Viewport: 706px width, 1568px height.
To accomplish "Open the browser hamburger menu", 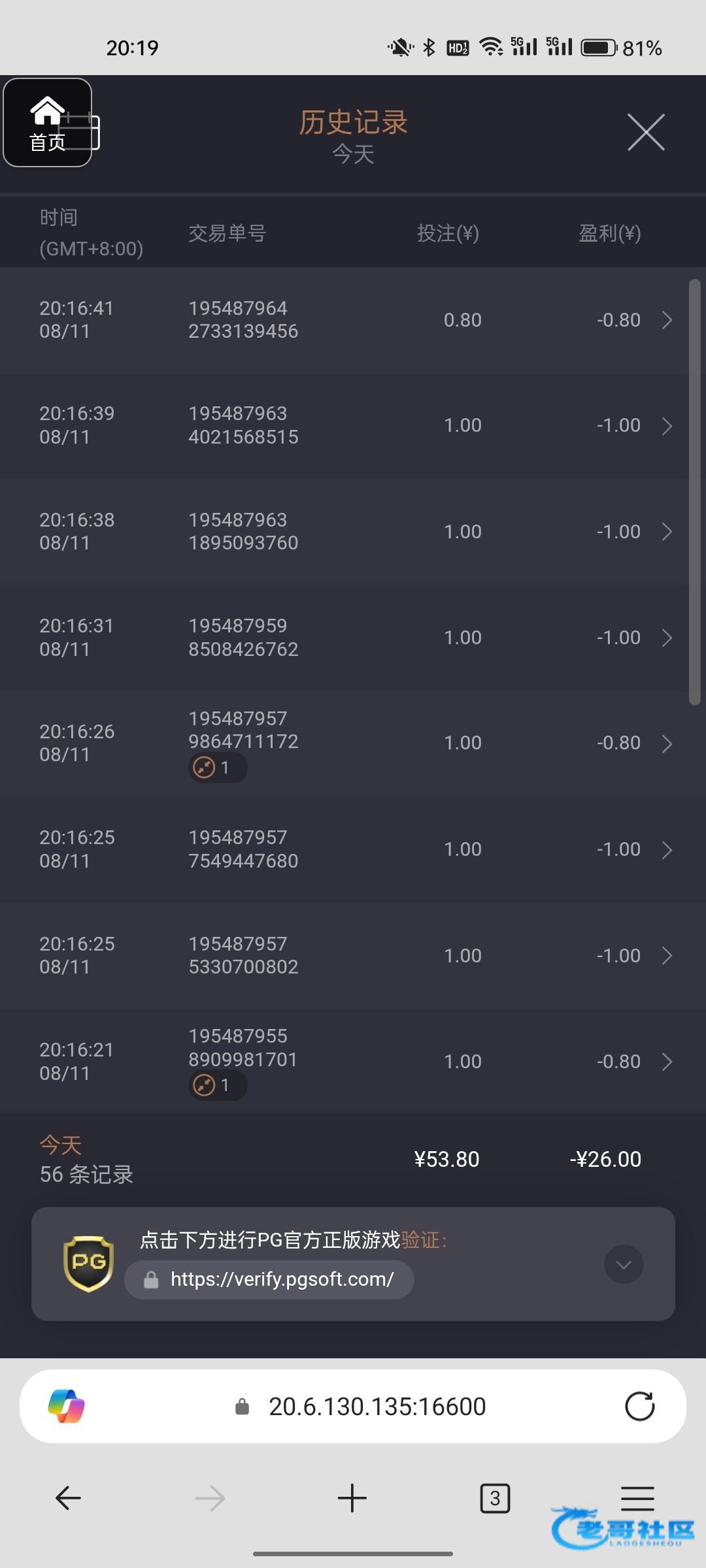I will coord(637,1497).
